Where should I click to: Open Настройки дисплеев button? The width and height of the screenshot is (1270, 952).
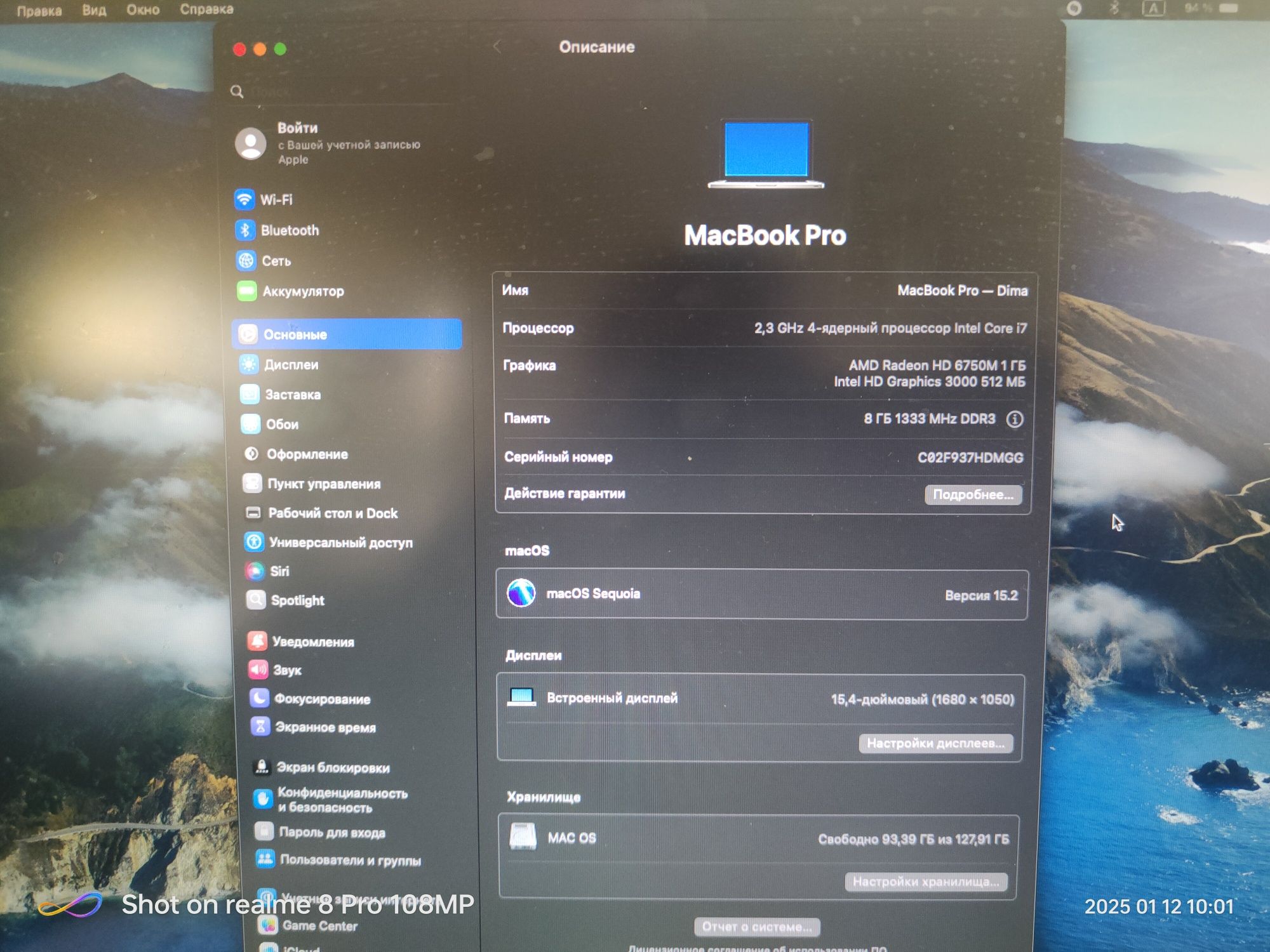935,743
